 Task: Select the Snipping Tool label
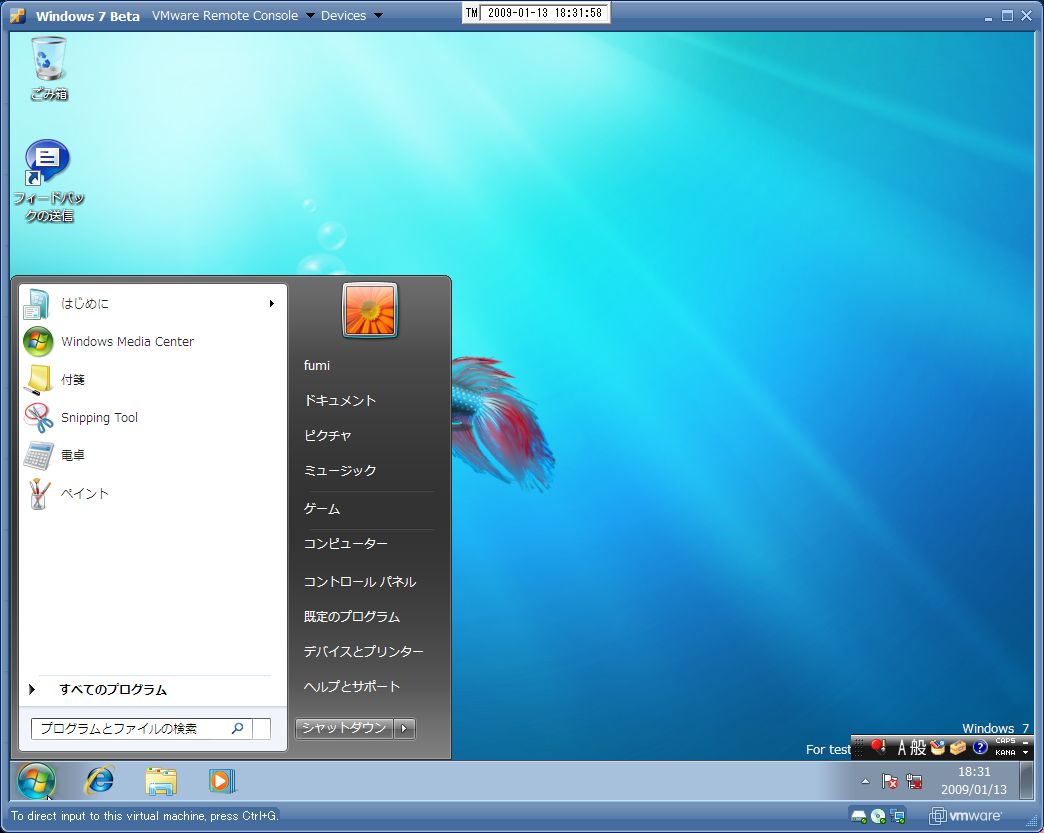99,417
